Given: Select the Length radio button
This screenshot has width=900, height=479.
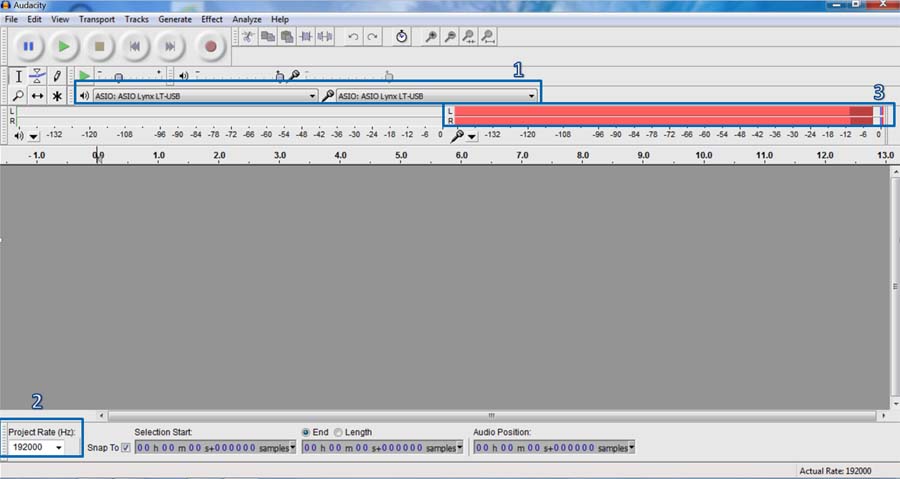Looking at the screenshot, I should [338, 432].
